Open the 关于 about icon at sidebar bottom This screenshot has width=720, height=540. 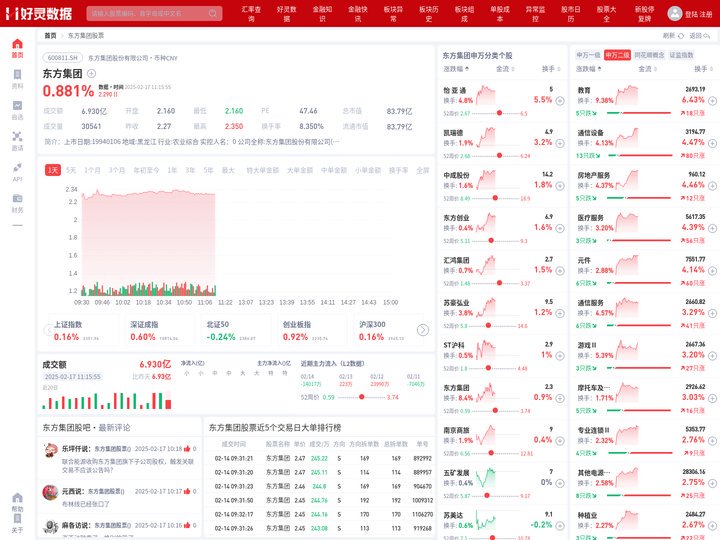pos(17,518)
